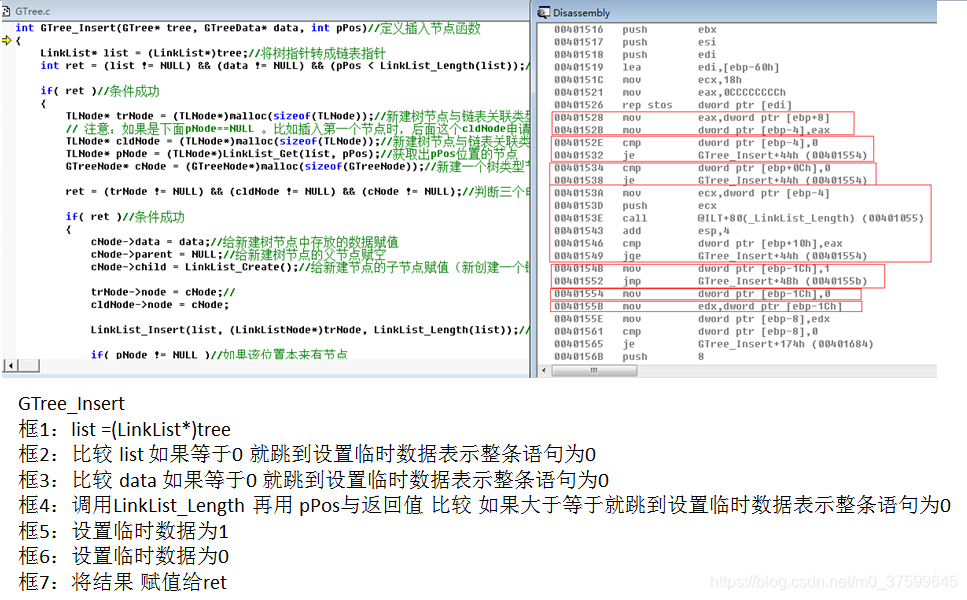Click disassembly line 0040153D push ecx
This screenshot has height=600, width=967.
tap(635, 206)
